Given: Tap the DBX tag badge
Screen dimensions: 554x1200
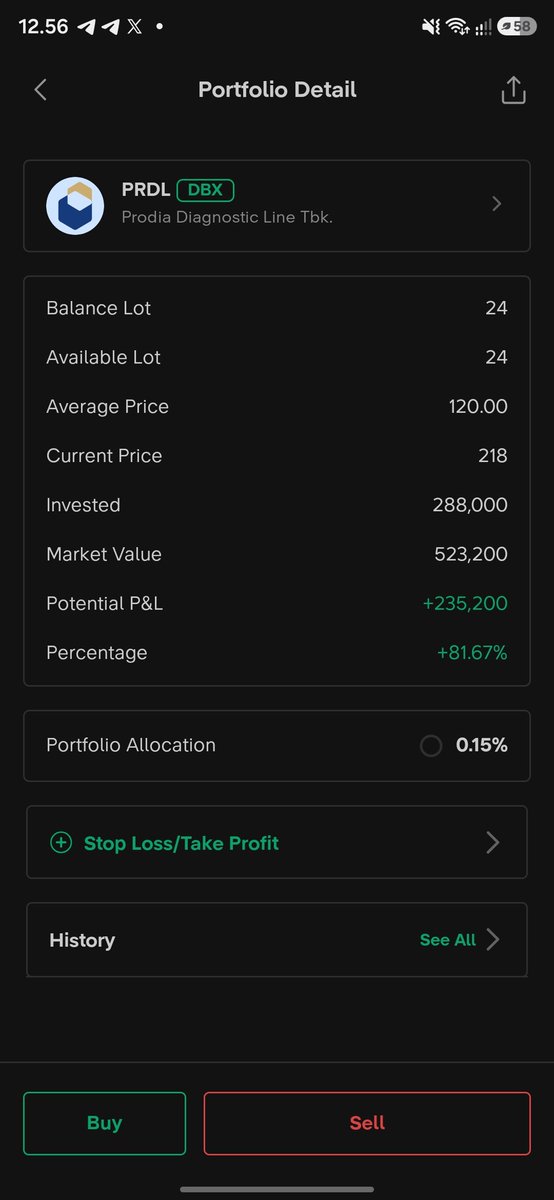Looking at the screenshot, I should point(205,190).
